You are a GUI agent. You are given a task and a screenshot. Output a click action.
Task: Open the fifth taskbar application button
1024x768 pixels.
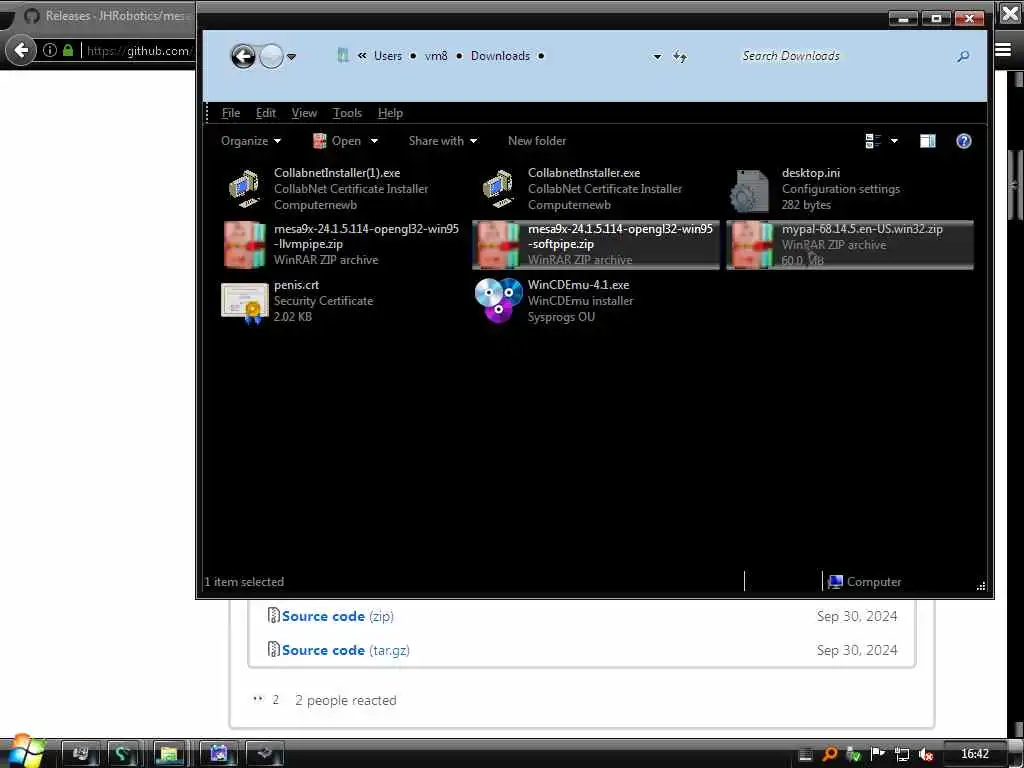(264, 754)
